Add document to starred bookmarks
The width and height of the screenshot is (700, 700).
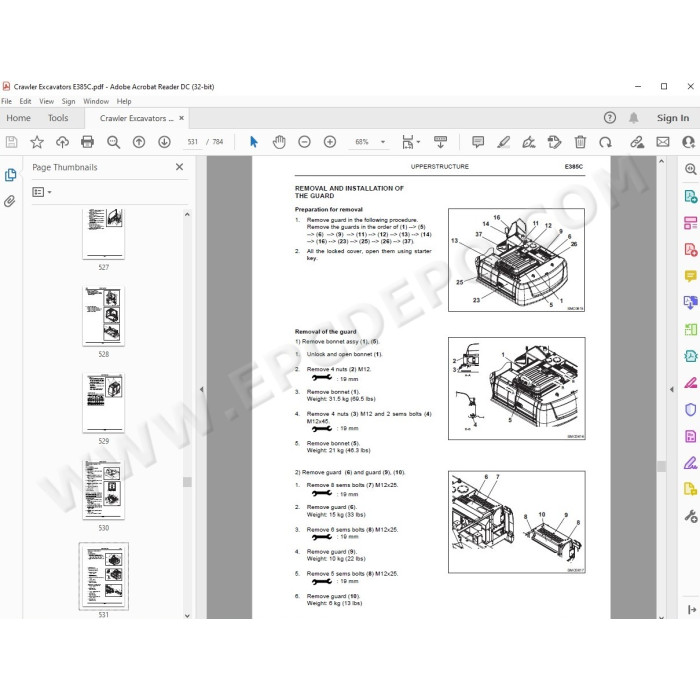pyautogui.click(x=37, y=142)
